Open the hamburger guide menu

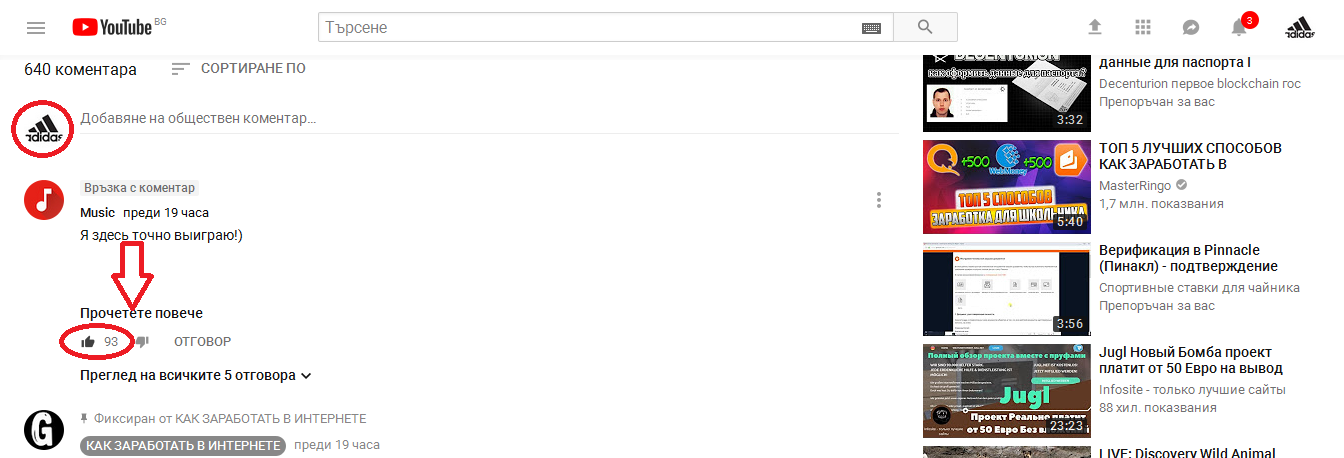(x=36, y=27)
